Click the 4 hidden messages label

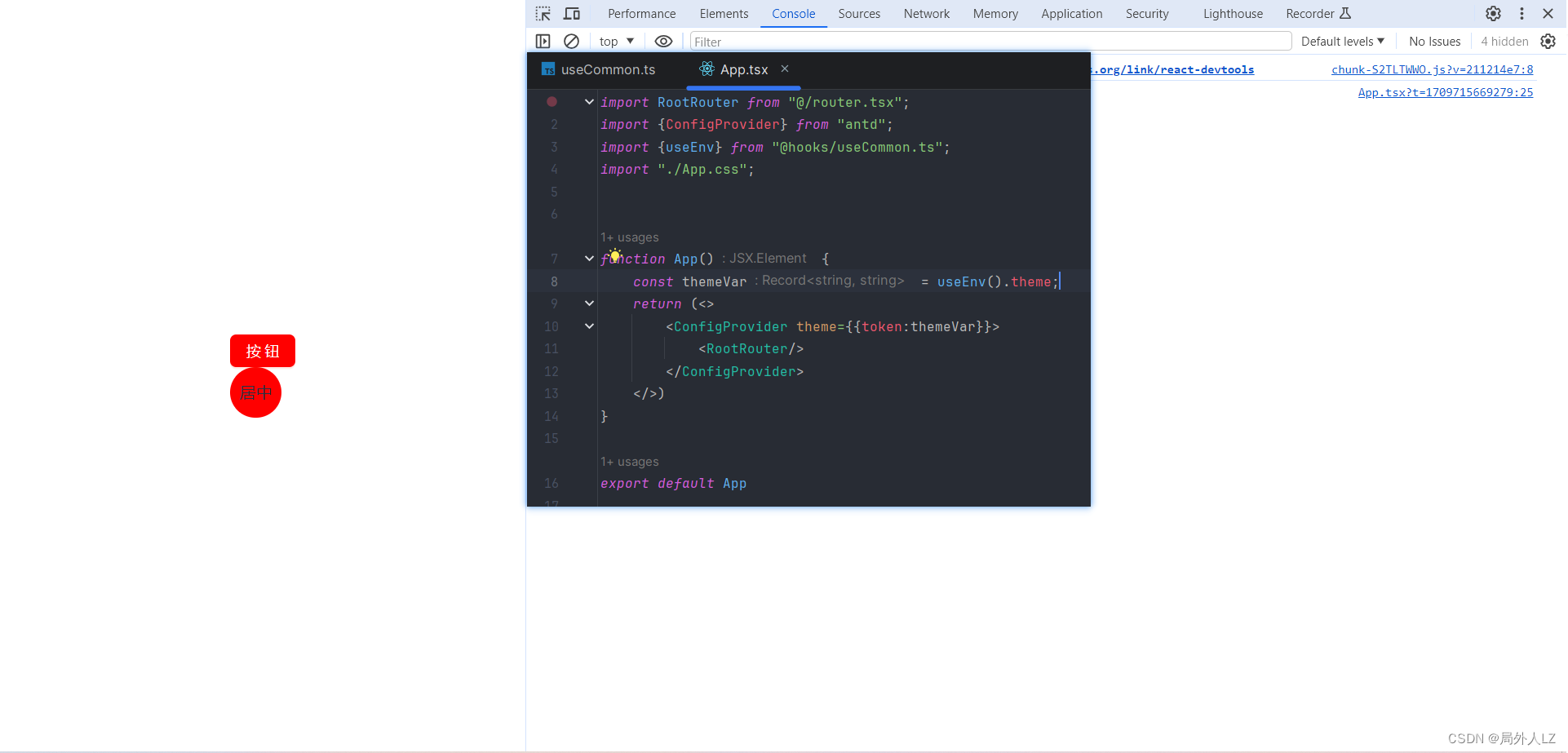(1504, 42)
